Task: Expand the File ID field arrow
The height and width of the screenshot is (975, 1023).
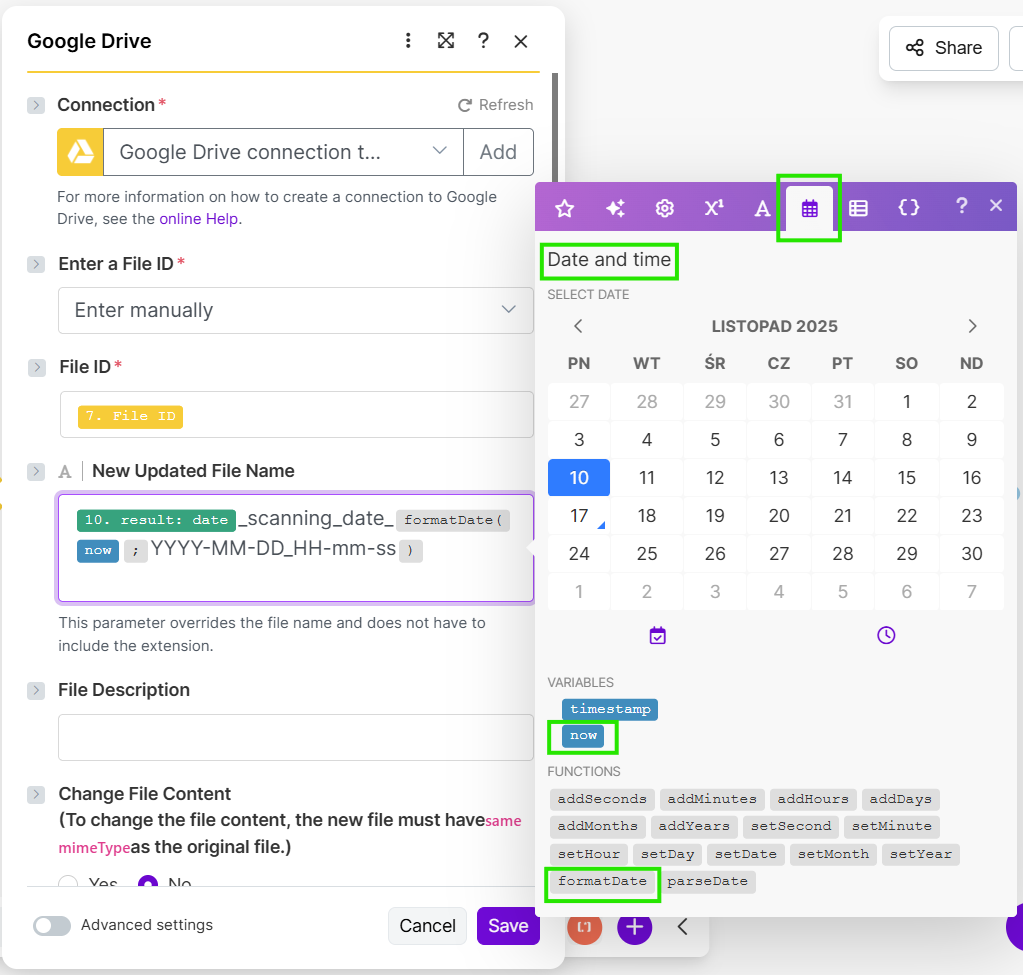Action: [37, 367]
